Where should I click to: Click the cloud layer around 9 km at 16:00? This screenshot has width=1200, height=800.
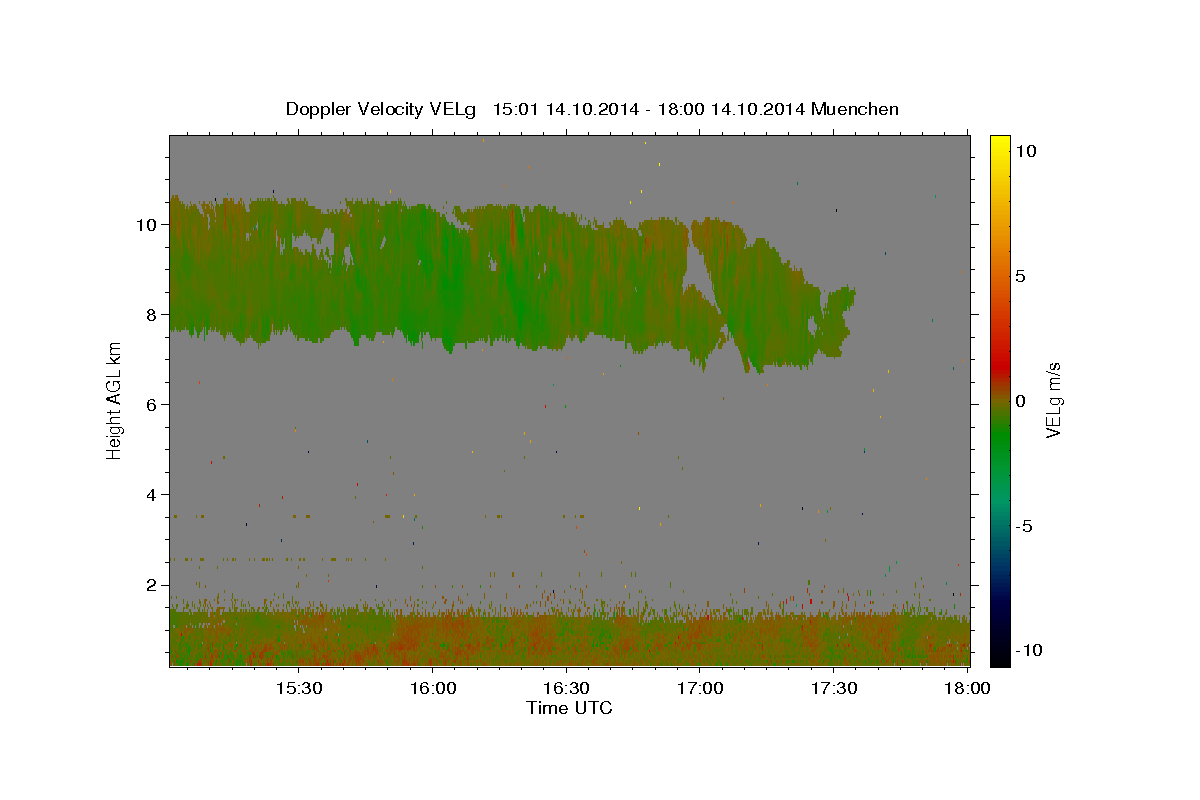coord(432,270)
